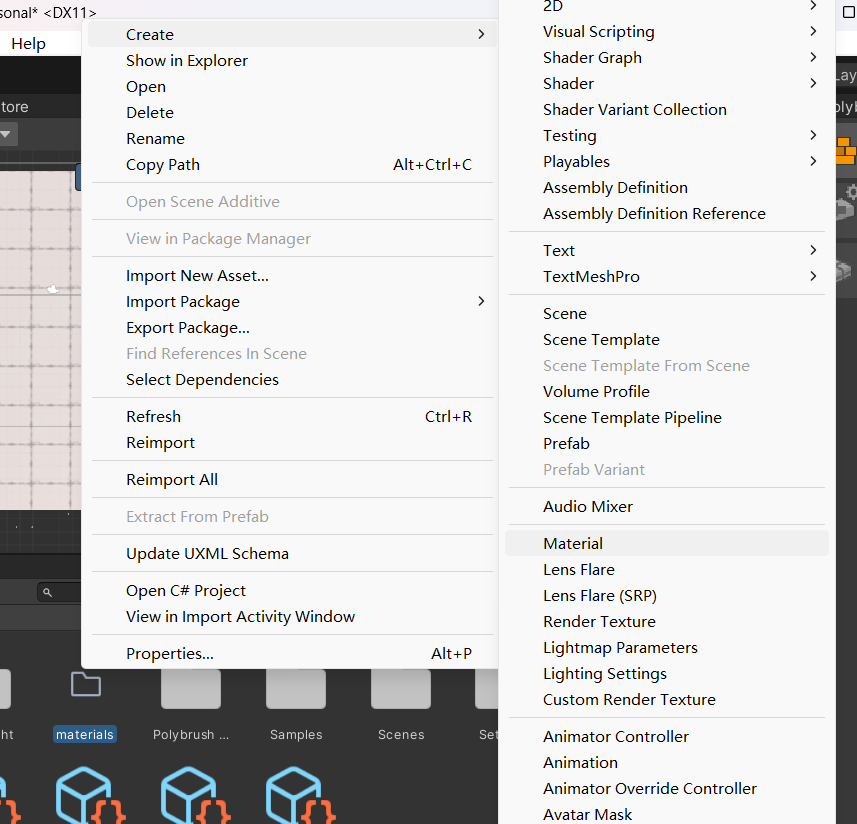The image size is (857, 824).
Task: Create Animator Override Controller
Action: point(667,788)
